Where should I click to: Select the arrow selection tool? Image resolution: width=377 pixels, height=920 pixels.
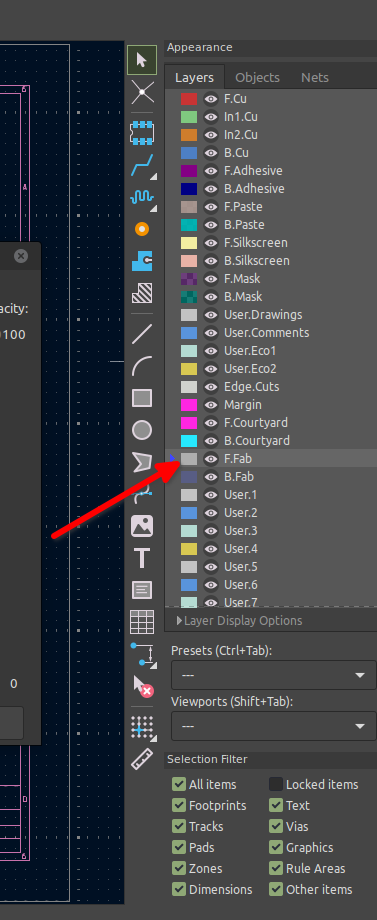pyautogui.click(x=142, y=60)
